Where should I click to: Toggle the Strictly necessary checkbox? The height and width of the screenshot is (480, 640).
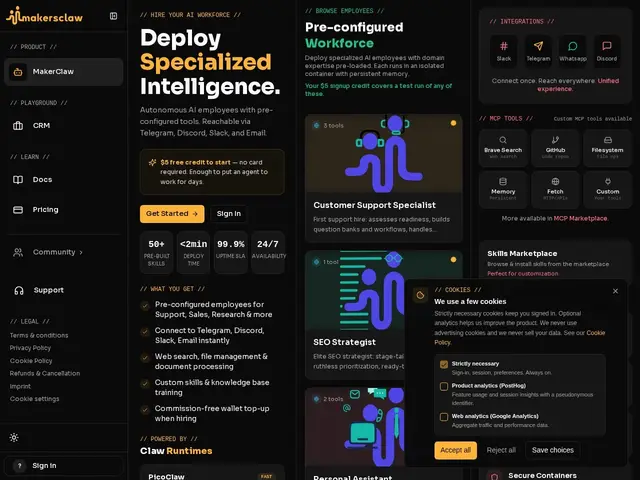tap(444, 364)
